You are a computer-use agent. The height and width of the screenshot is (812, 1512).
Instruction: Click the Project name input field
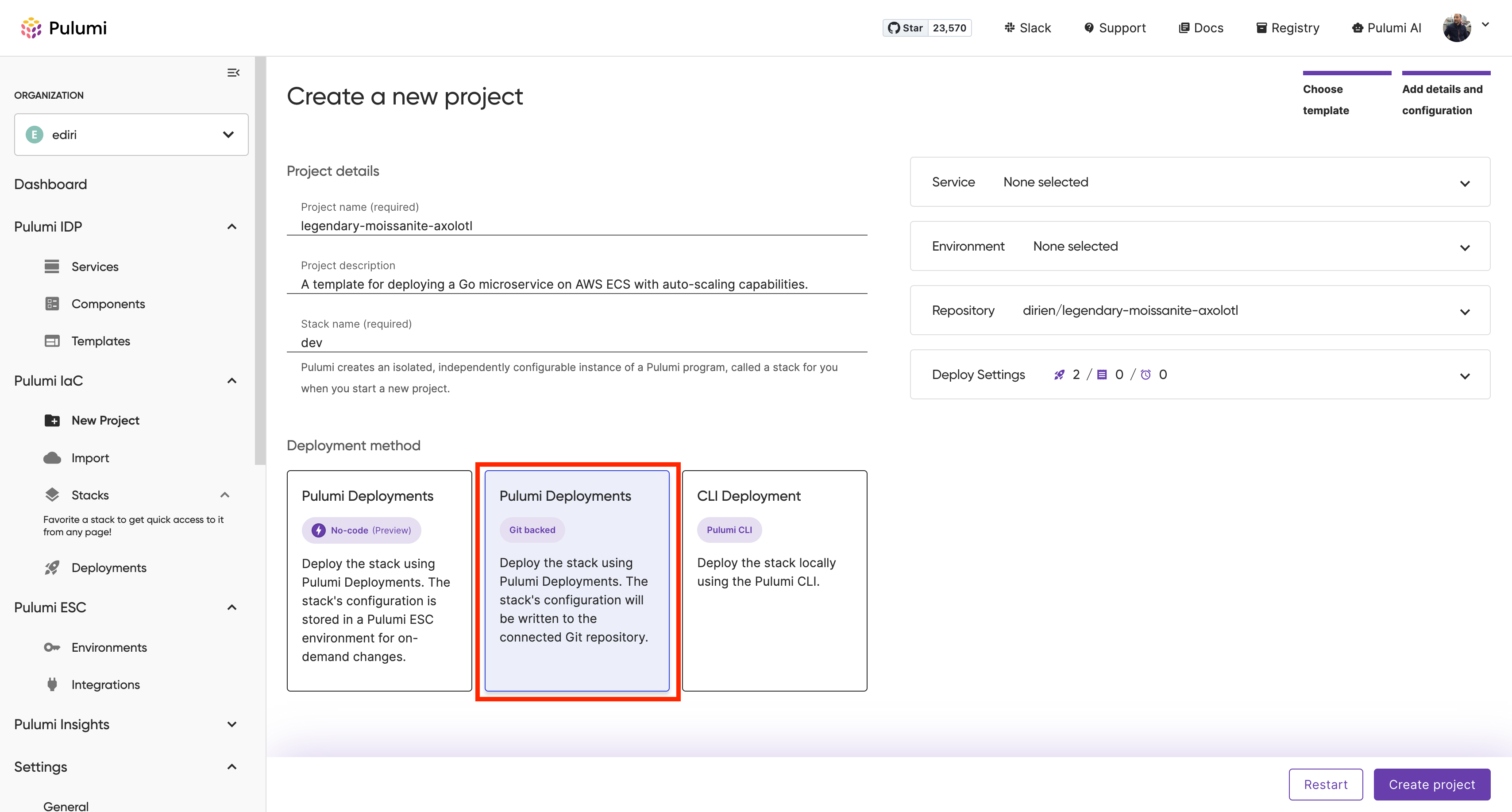point(577,225)
